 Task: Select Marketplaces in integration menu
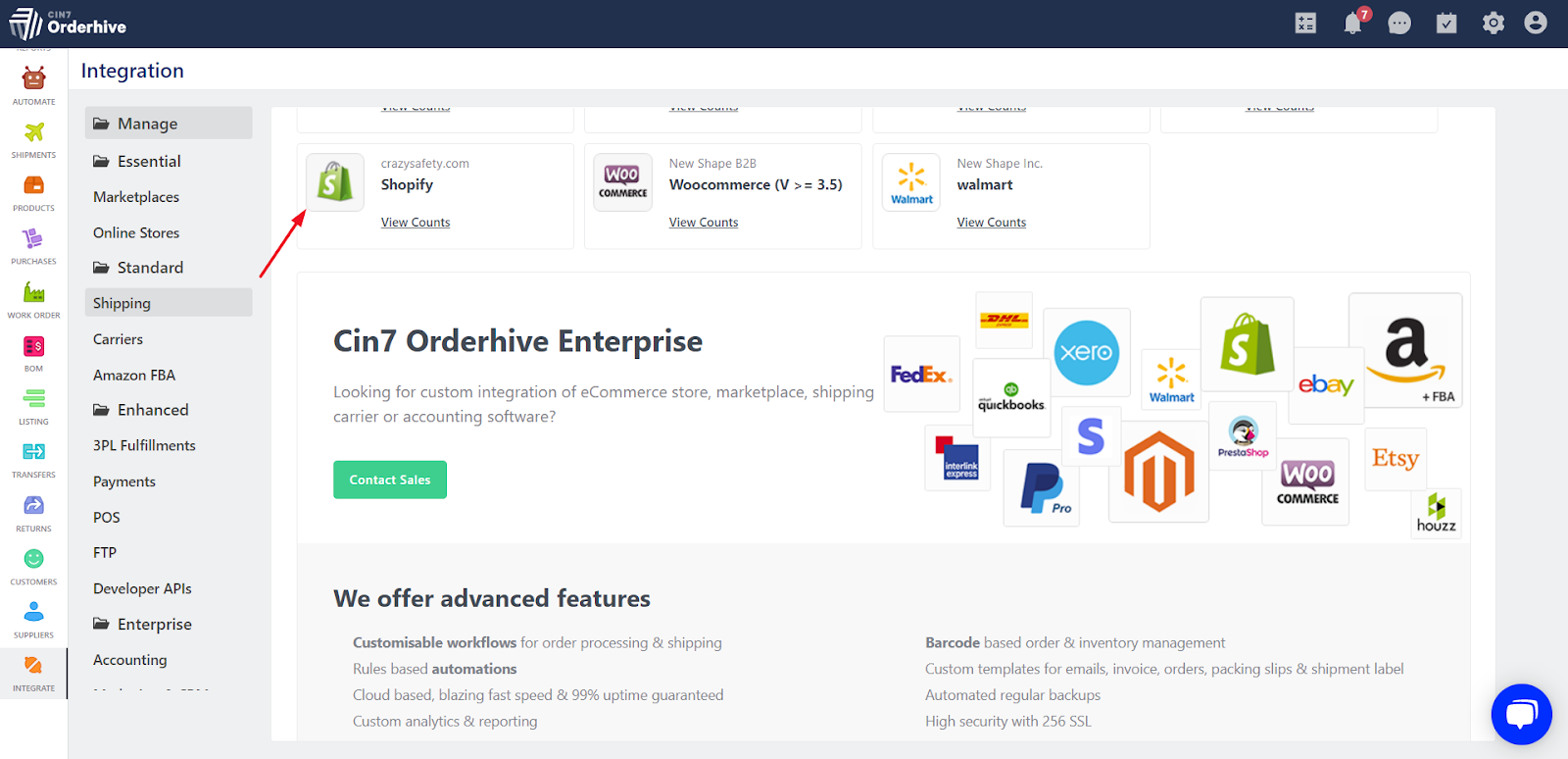coord(136,197)
